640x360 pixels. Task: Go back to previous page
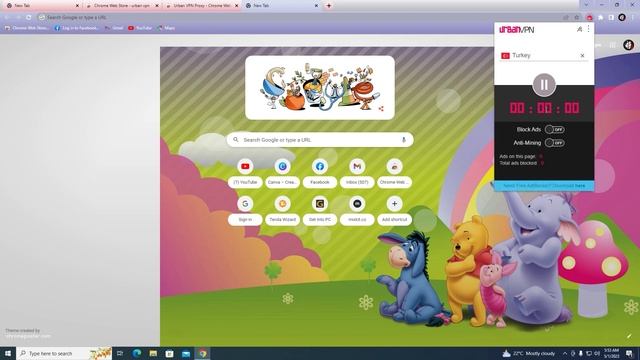click(x=7, y=18)
